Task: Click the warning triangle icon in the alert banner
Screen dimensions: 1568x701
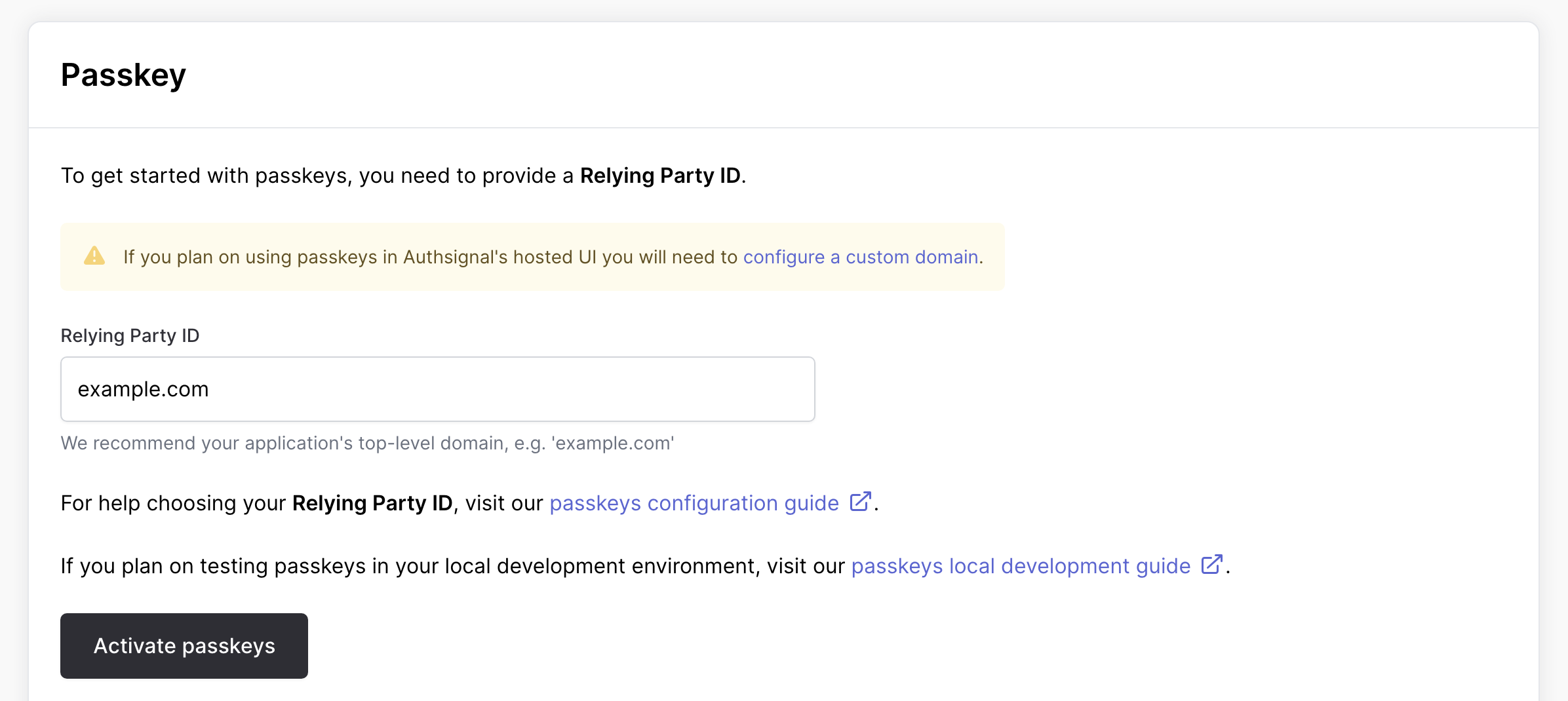Action: point(94,257)
